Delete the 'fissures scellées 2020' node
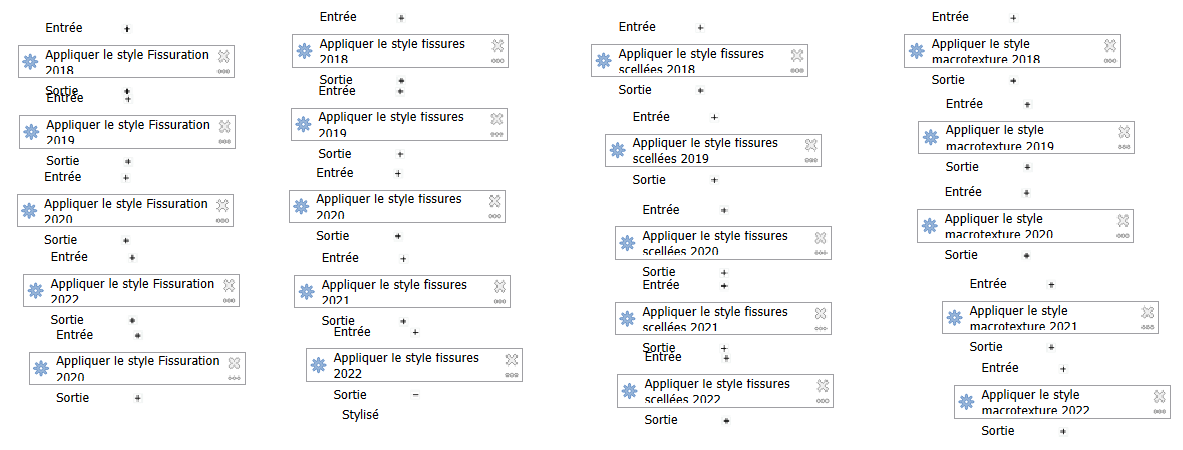 coord(820,237)
